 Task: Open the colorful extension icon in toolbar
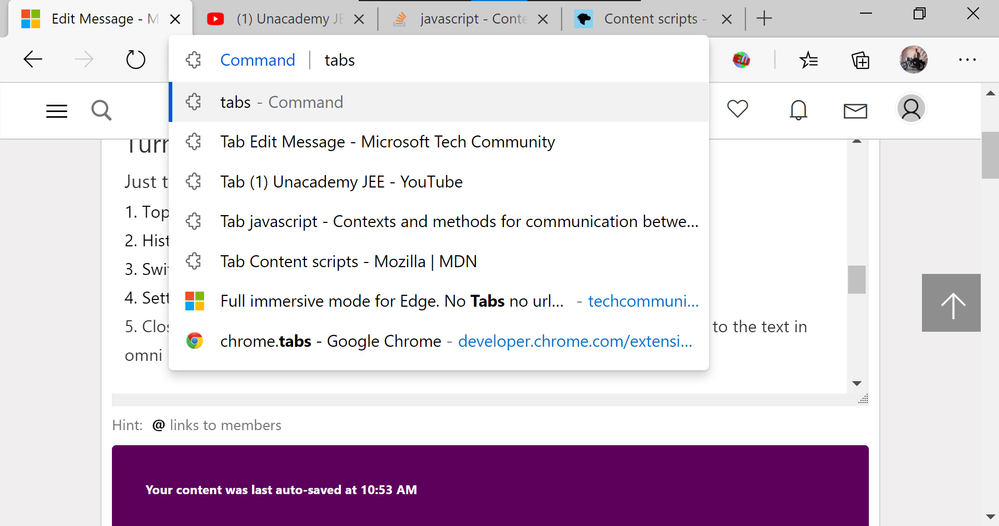(x=741, y=60)
